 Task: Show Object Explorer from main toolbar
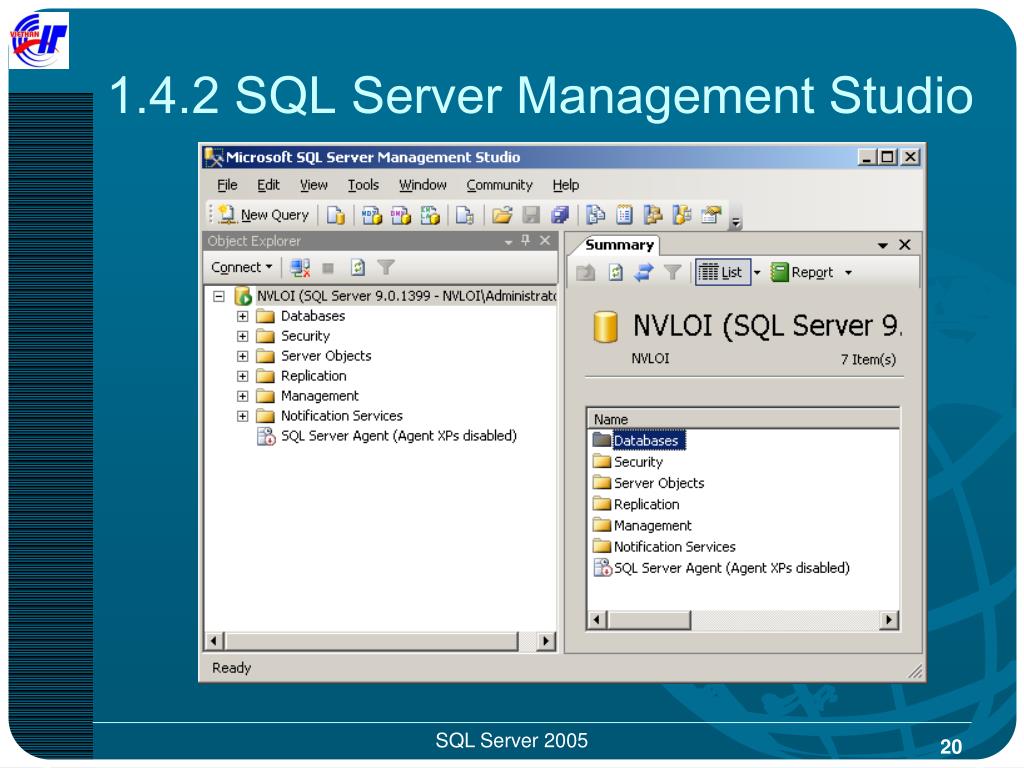click(x=653, y=215)
